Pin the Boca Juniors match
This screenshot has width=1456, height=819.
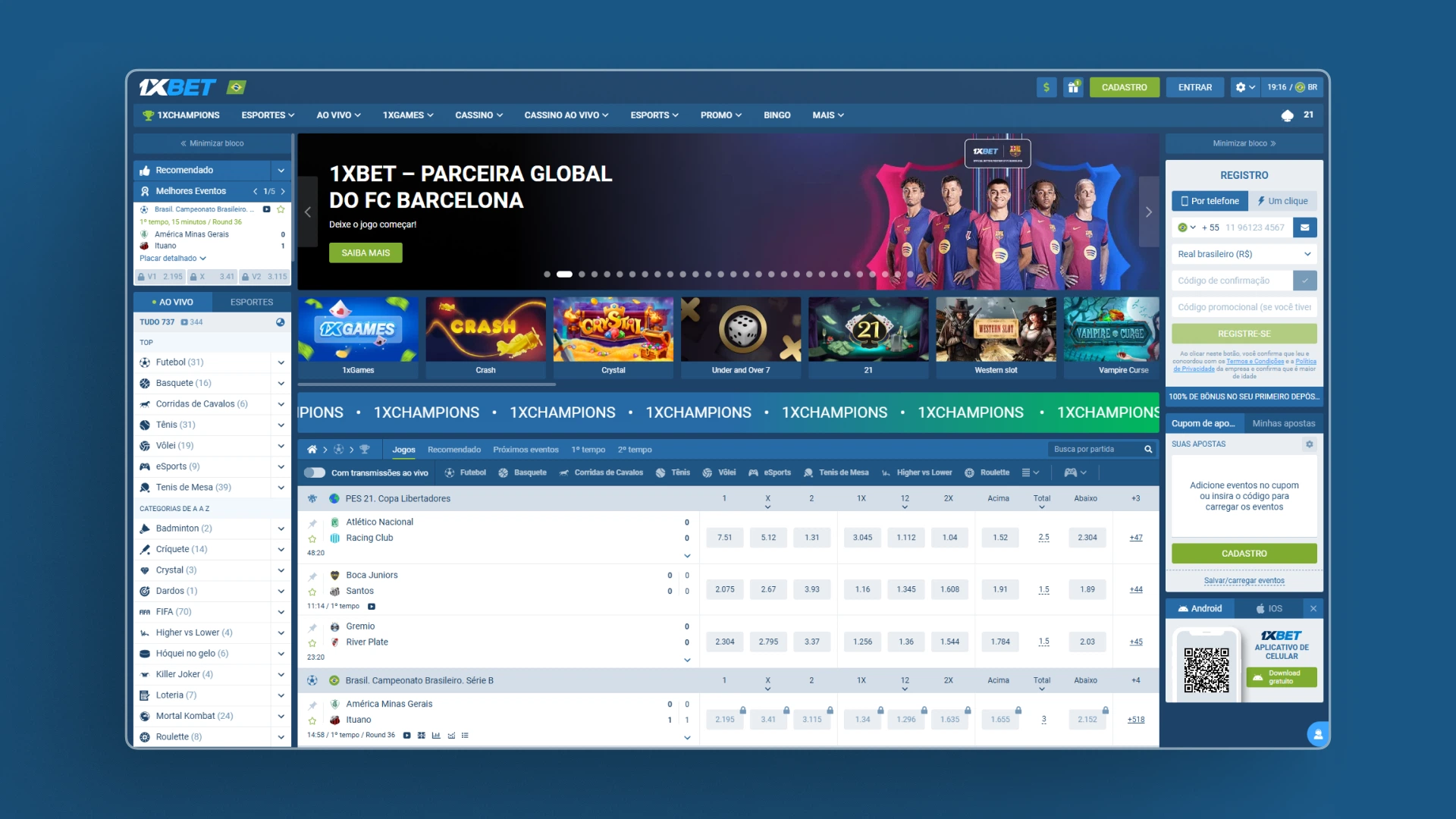(x=312, y=576)
